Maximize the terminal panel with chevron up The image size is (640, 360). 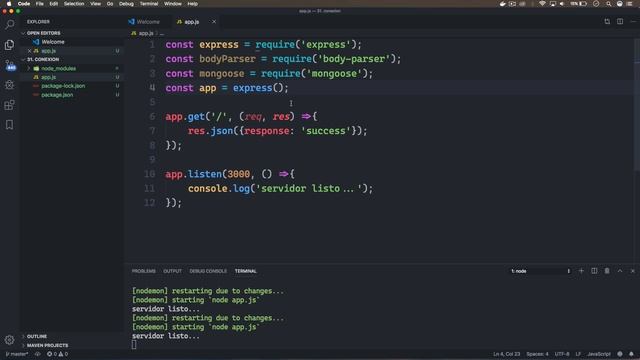pos(620,271)
